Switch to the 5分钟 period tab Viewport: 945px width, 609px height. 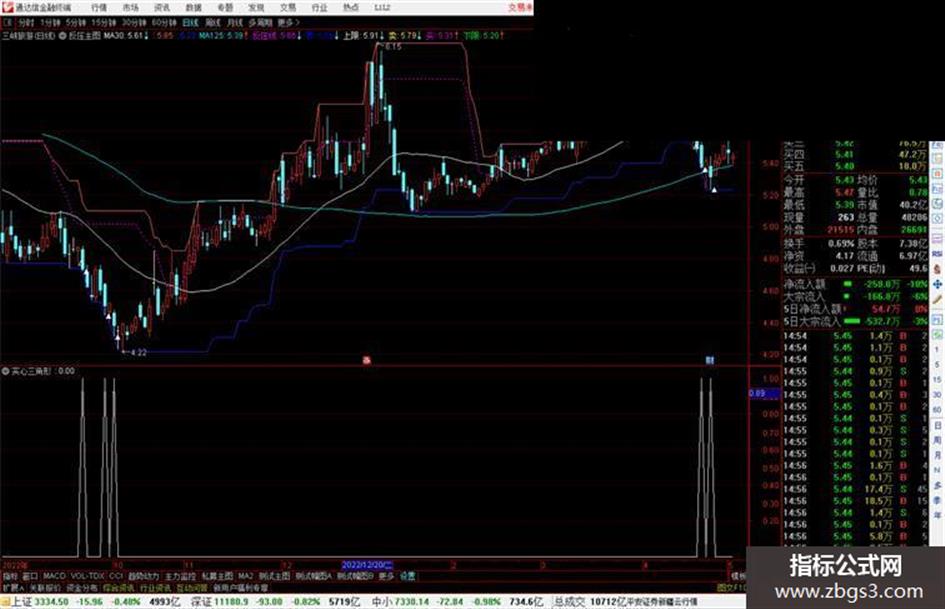pos(75,22)
